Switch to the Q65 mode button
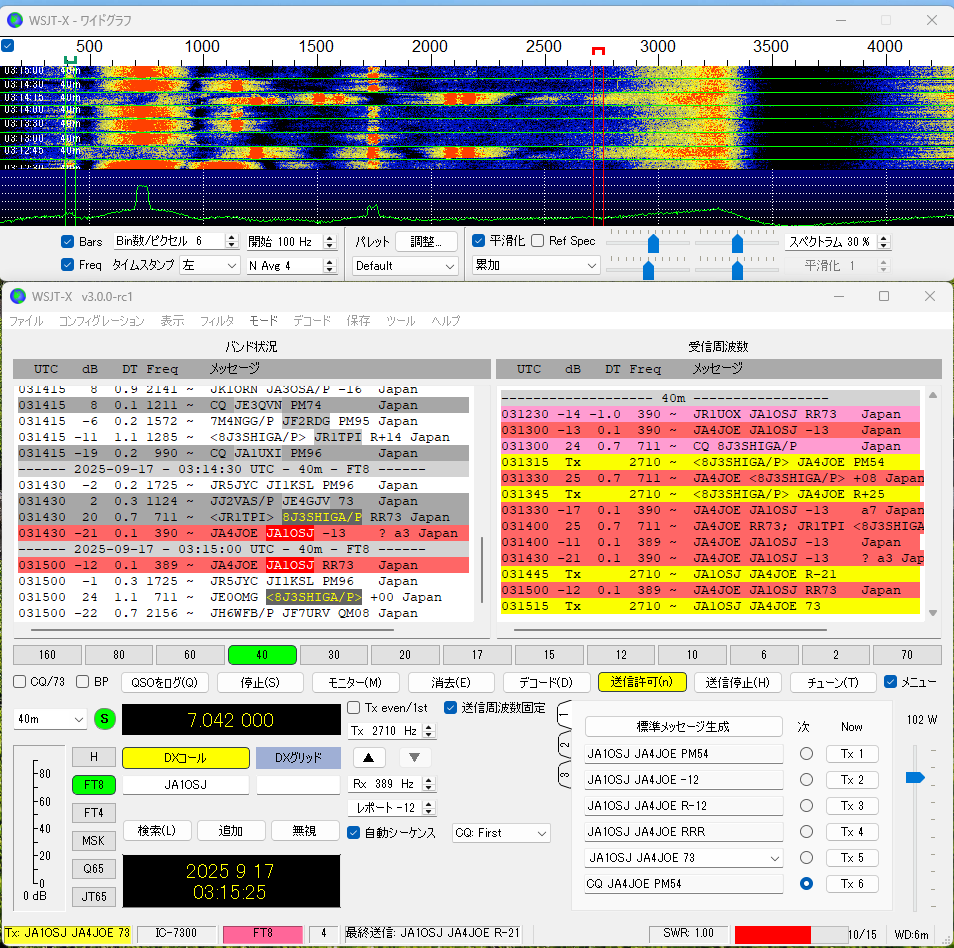Image resolution: width=954 pixels, height=948 pixels. (93, 868)
